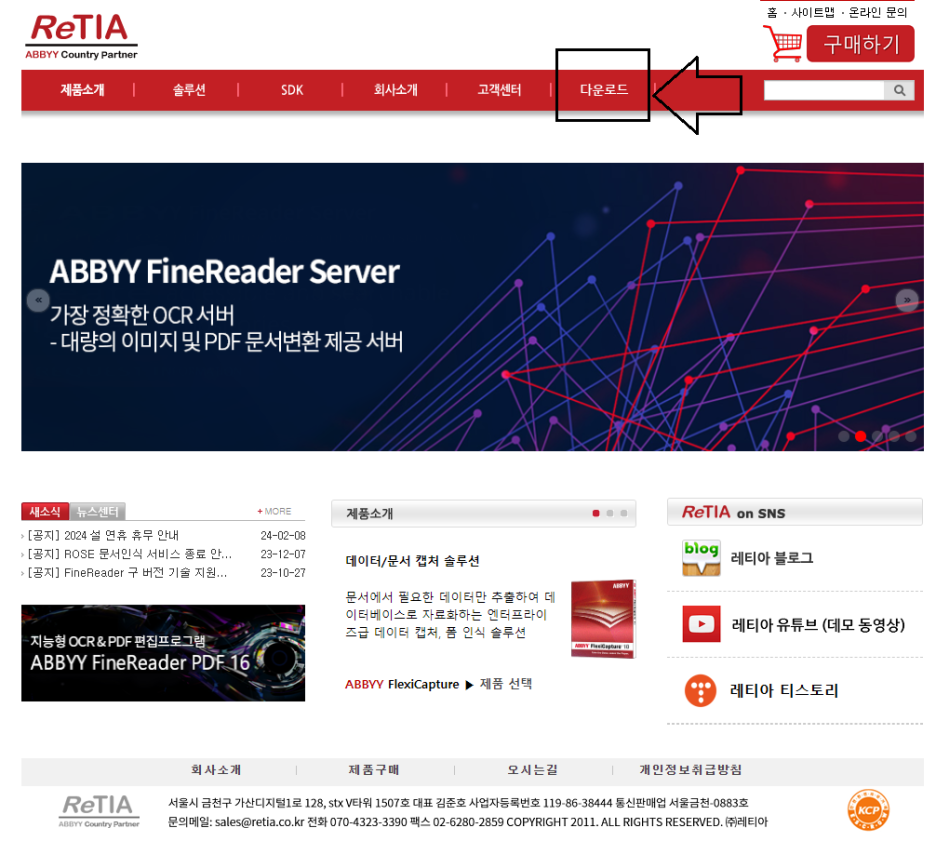Click the 홈 link at the top
The width and height of the screenshot is (936, 868).
pos(772,13)
